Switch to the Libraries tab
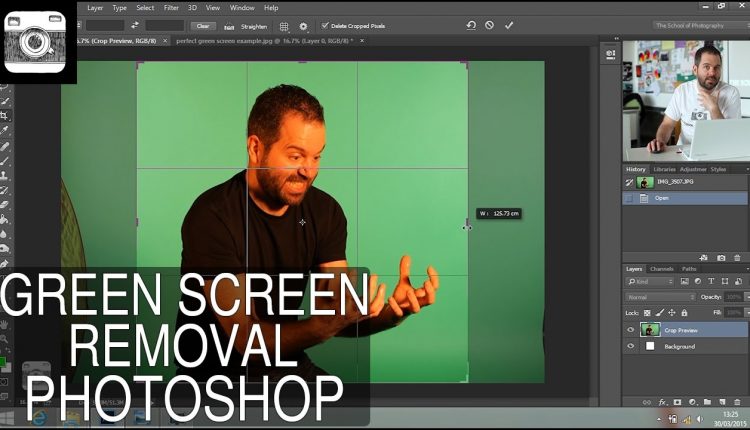750x430 pixels. point(664,169)
